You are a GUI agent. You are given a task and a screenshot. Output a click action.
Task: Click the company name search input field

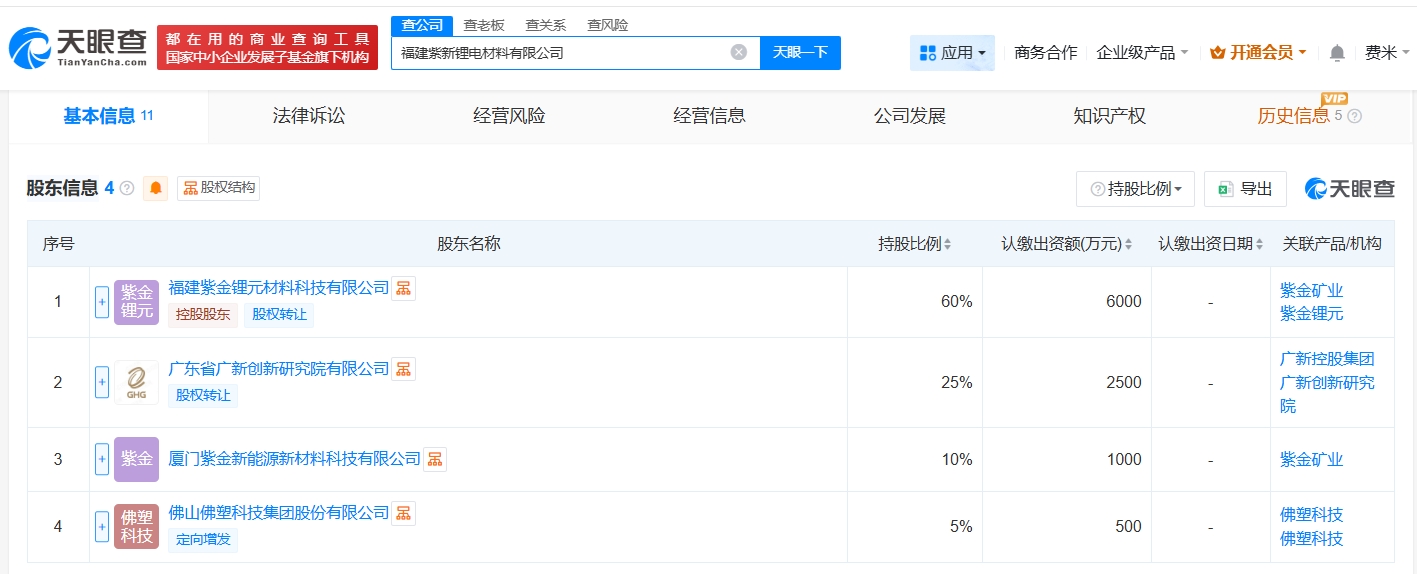(x=560, y=53)
